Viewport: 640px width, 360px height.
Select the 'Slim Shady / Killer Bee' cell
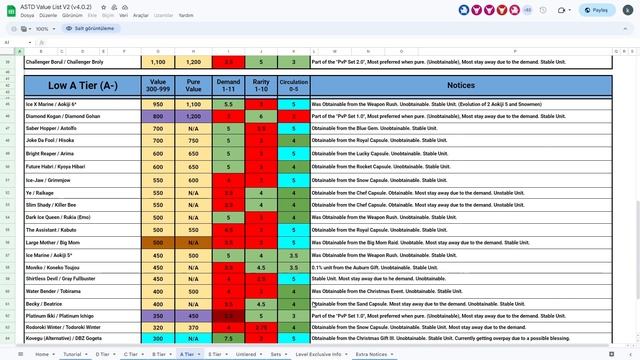tap(83, 205)
